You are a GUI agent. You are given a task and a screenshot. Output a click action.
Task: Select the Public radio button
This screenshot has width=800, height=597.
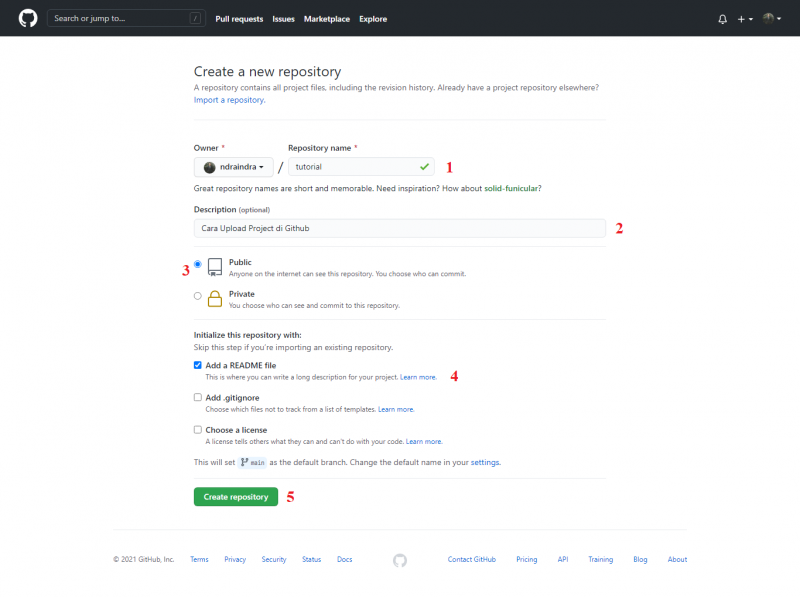click(x=198, y=264)
